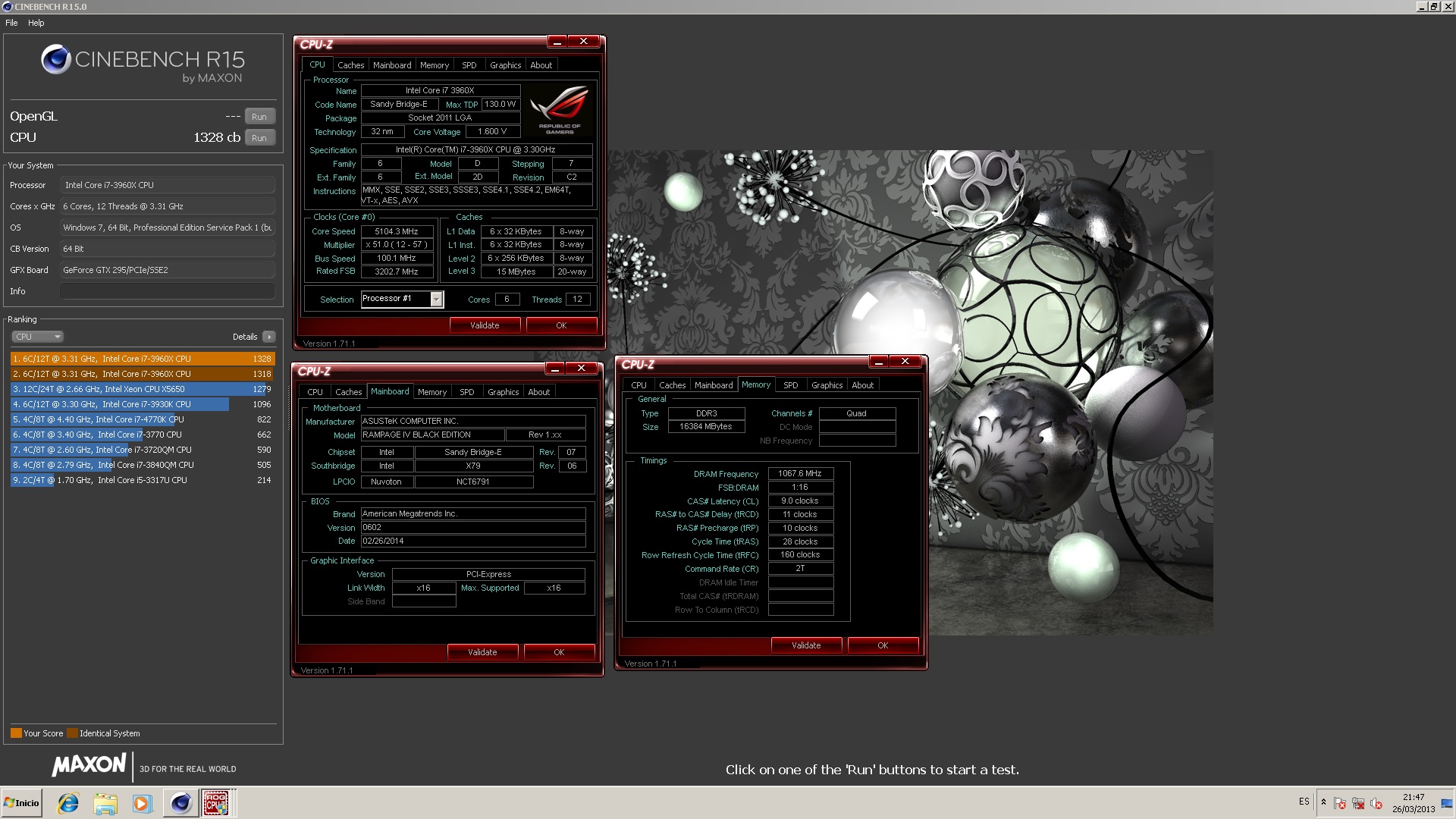The height and width of the screenshot is (819, 1456).
Task: Minimize the top CPU-Z window
Action: click(557, 42)
